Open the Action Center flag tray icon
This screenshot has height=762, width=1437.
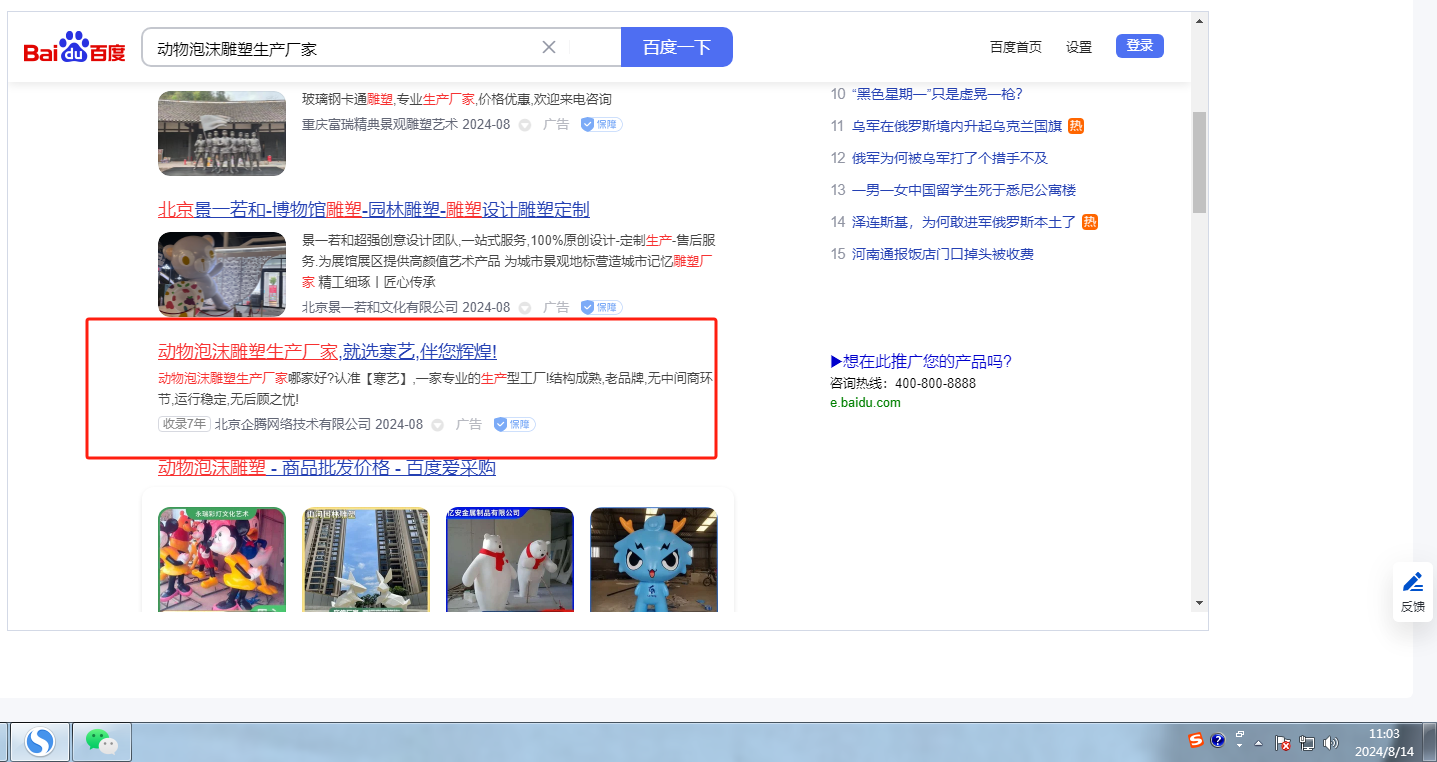coord(1283,742)
